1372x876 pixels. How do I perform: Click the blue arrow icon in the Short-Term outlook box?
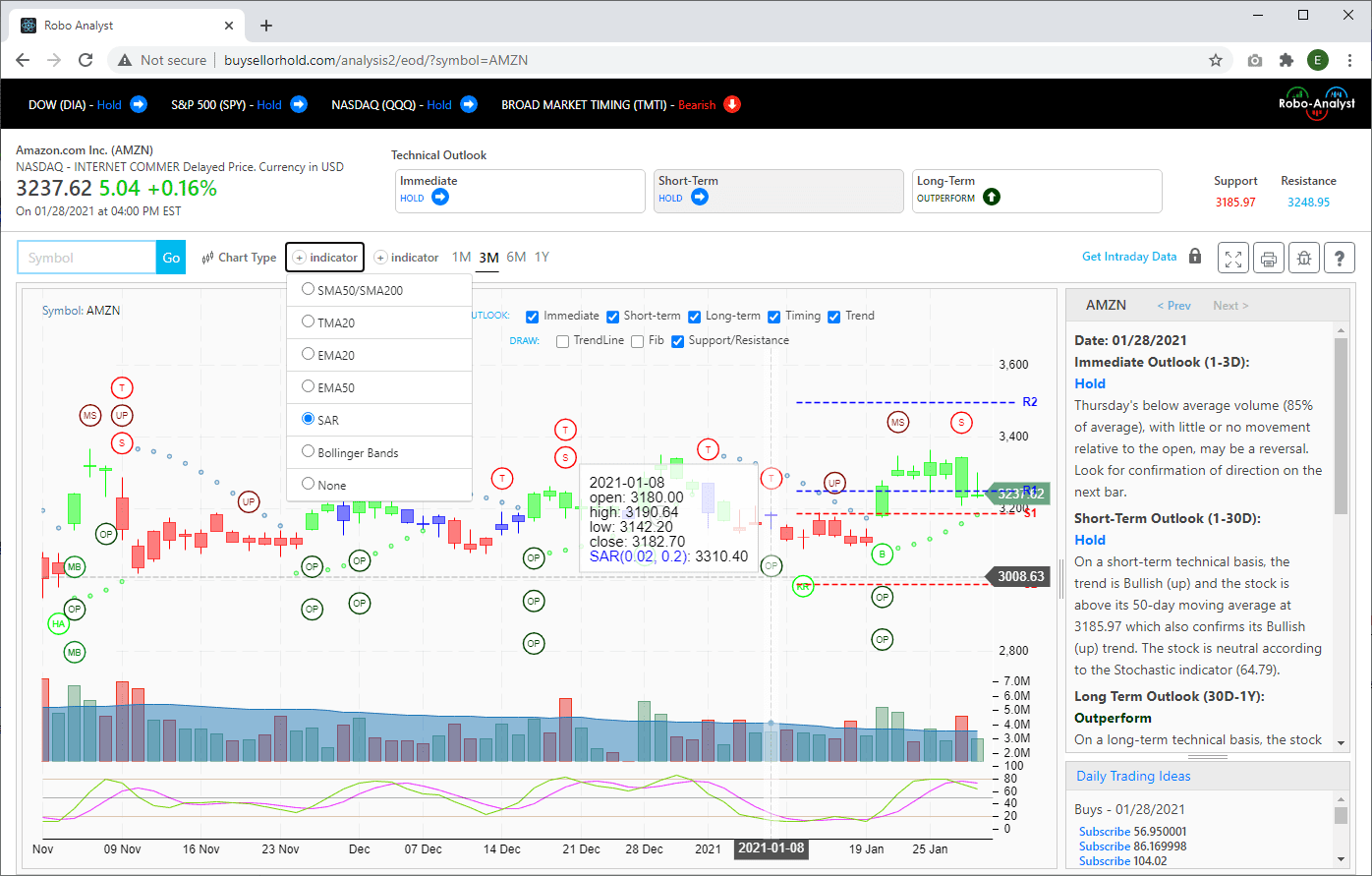[700, 197]
